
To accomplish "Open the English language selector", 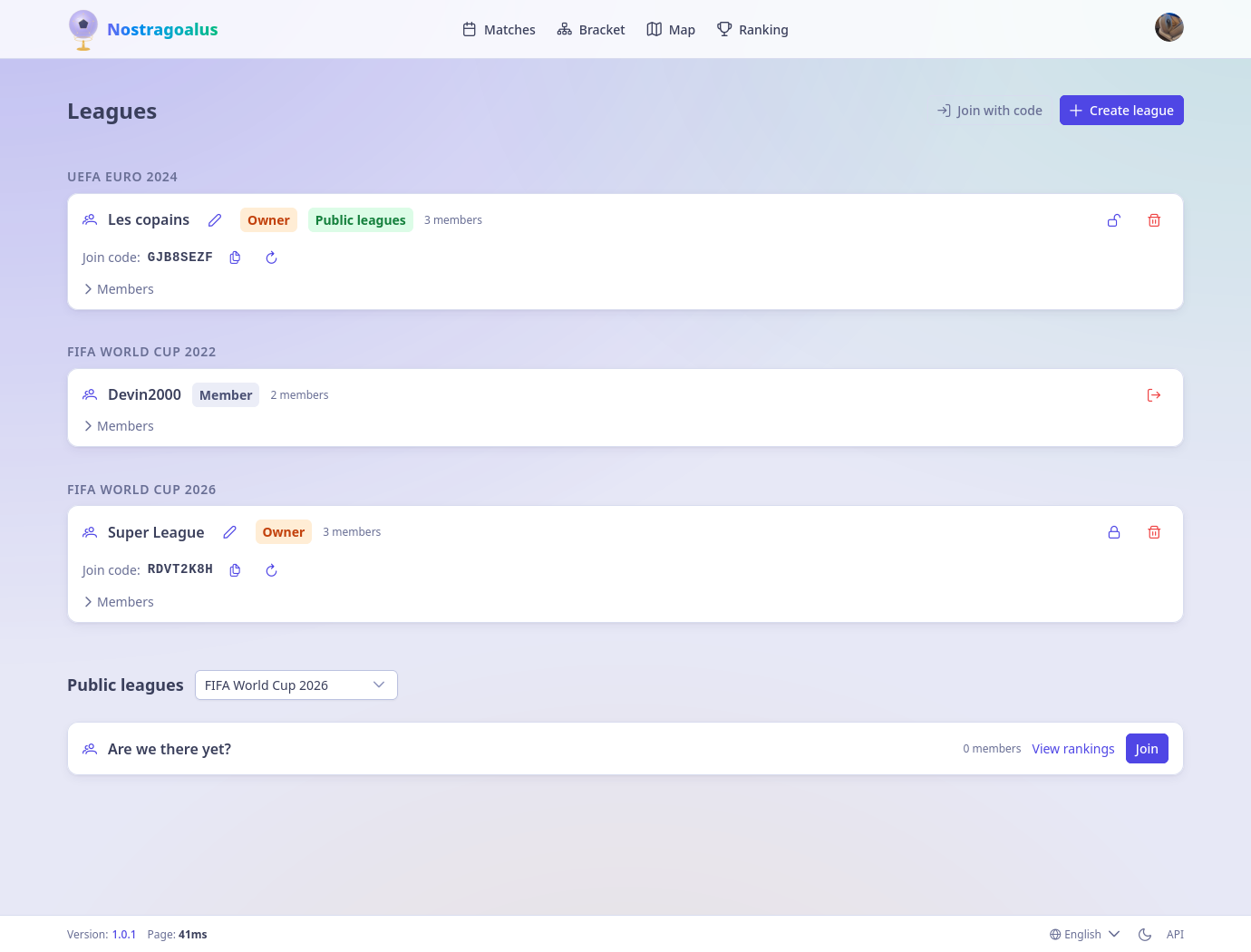I will pos(1085,935).
